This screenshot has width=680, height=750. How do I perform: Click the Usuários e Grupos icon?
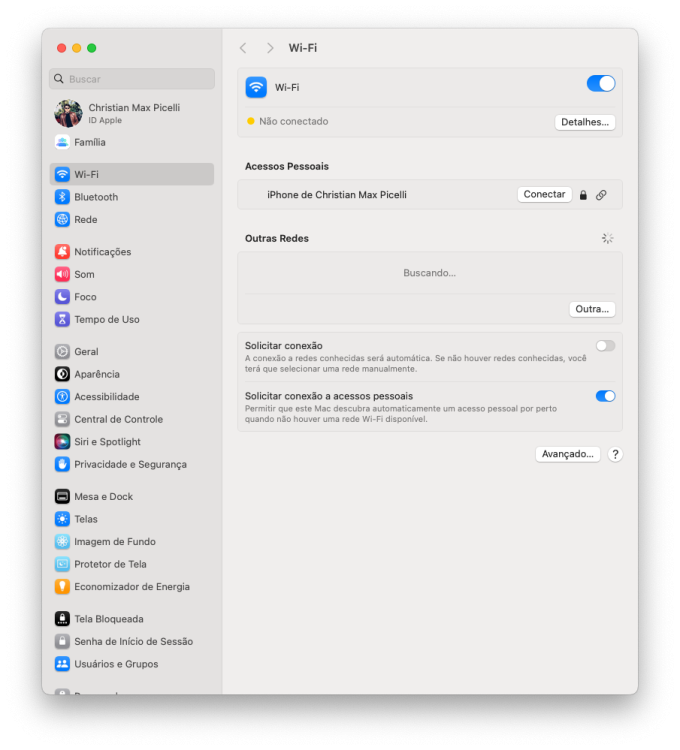pyautogui.click(x=62, y=663)
